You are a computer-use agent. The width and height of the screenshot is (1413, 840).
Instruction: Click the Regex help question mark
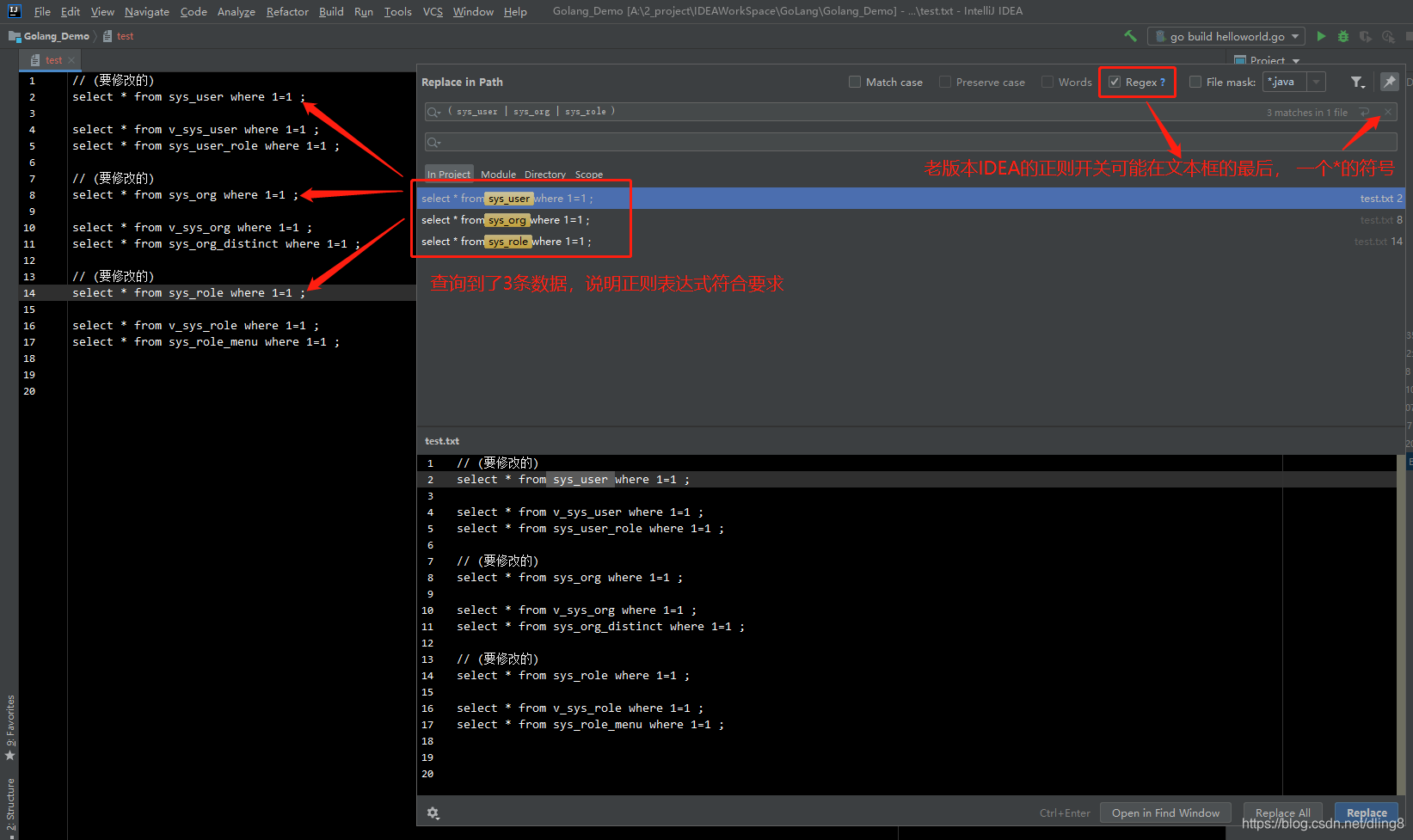click(x=1163, y=83)
